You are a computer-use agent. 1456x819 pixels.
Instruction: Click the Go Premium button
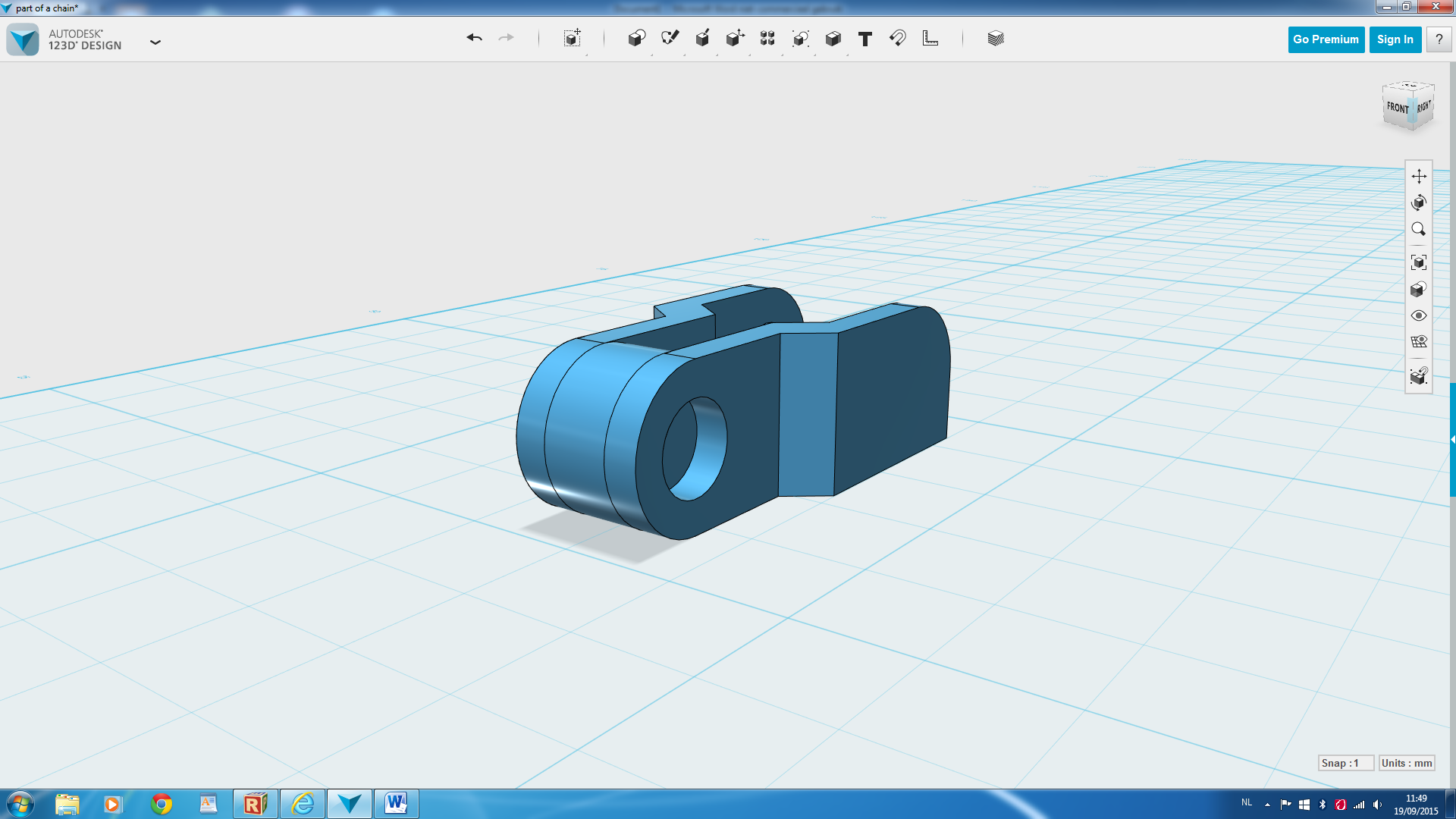tap(1326, 39)
